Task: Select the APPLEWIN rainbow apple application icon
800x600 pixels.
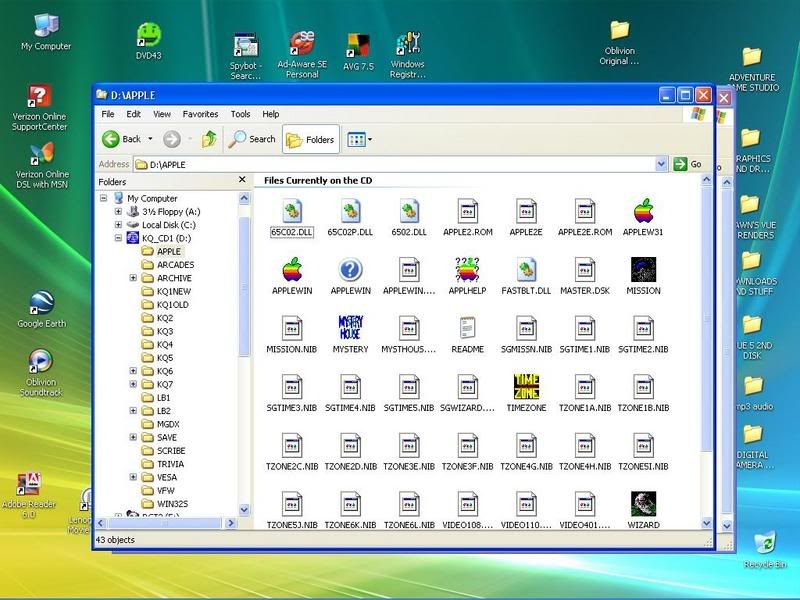Action: pos(292,269)
